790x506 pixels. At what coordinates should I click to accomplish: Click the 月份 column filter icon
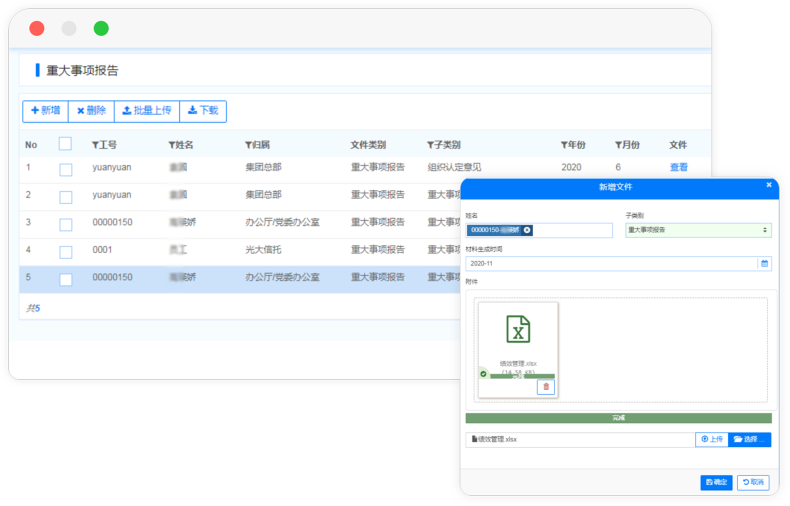tap(619, 145)
